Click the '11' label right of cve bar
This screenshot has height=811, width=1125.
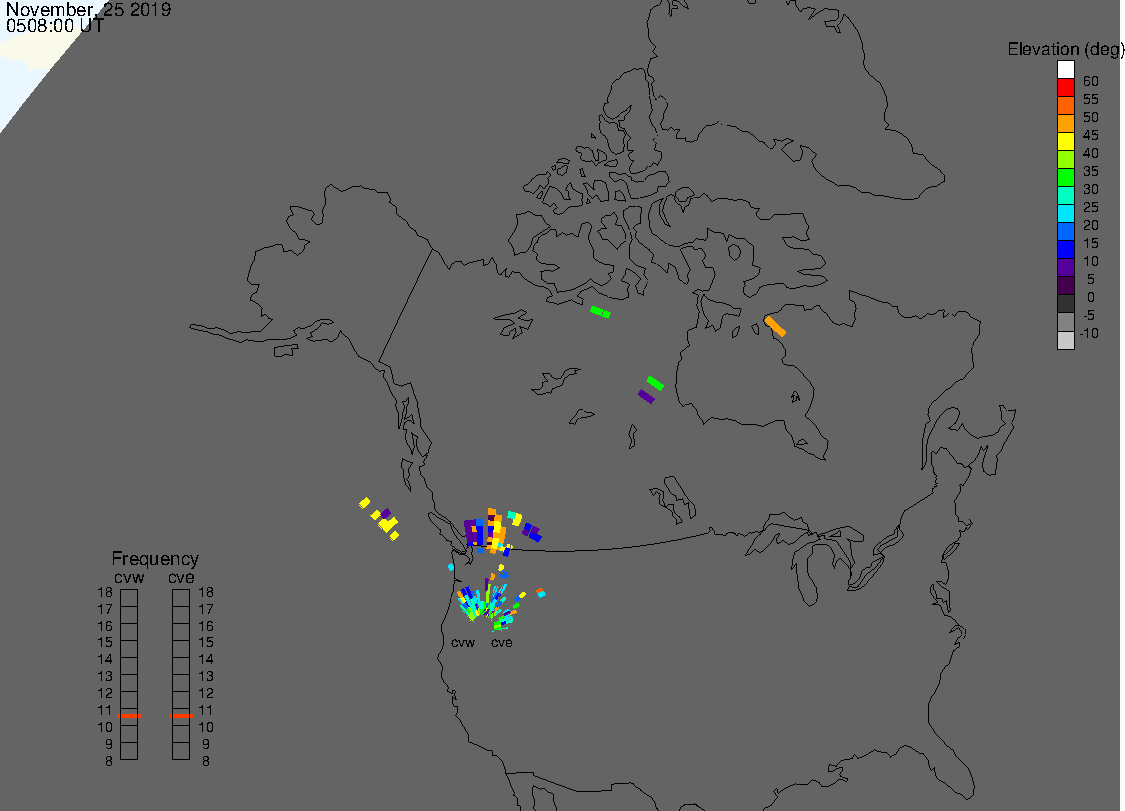tap(206, 710)
